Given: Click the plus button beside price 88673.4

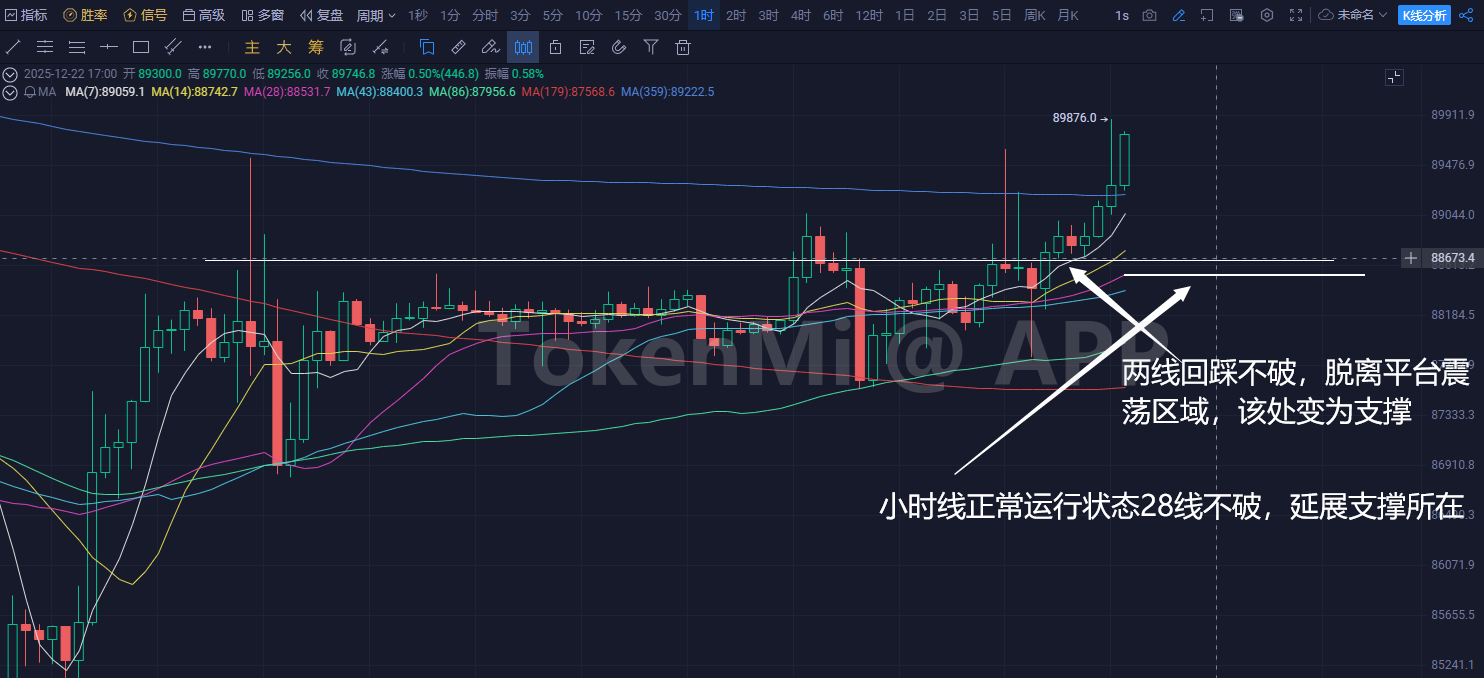Looking at the screenshot, I should [x=1410, y=258].
